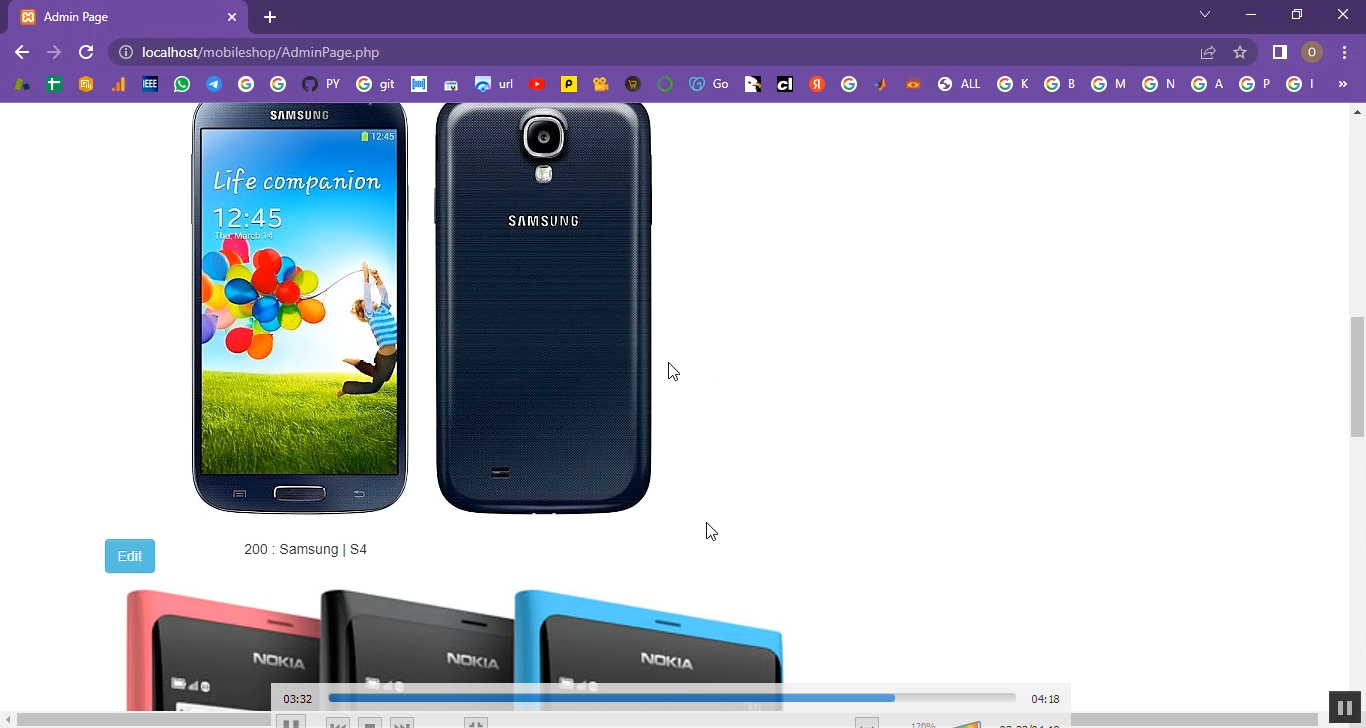Image resolution: width=1366 pixels, height=728 pixels.
Task: Click the blue Edit button for Samsung S4
Action: tap(130, 556)
